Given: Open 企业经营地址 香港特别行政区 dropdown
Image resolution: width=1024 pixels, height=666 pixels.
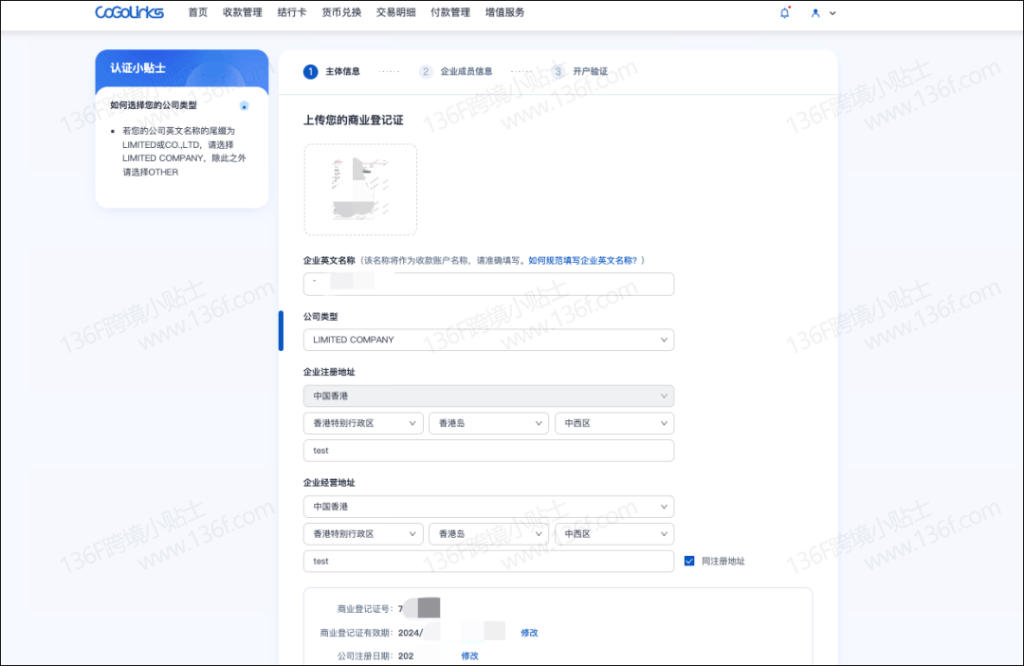Looking at the screenshot, I should pos(363,534).
